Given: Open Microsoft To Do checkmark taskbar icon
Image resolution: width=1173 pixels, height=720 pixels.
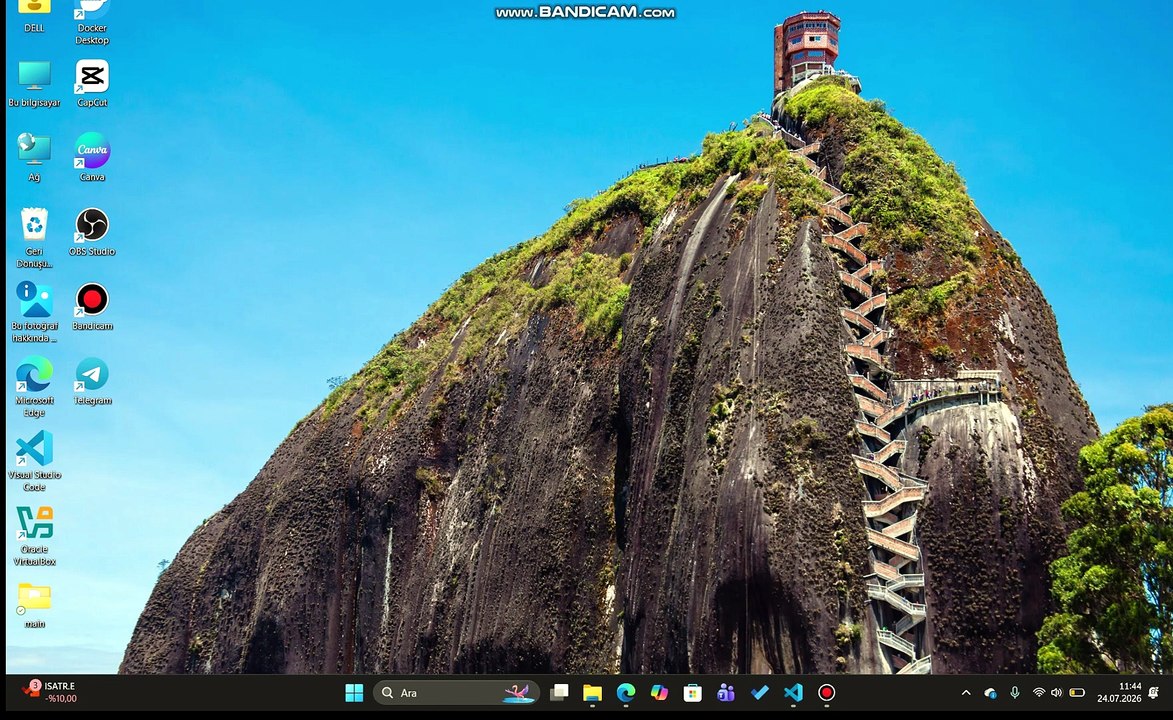Looking at the screenshot, I should 759,693.
